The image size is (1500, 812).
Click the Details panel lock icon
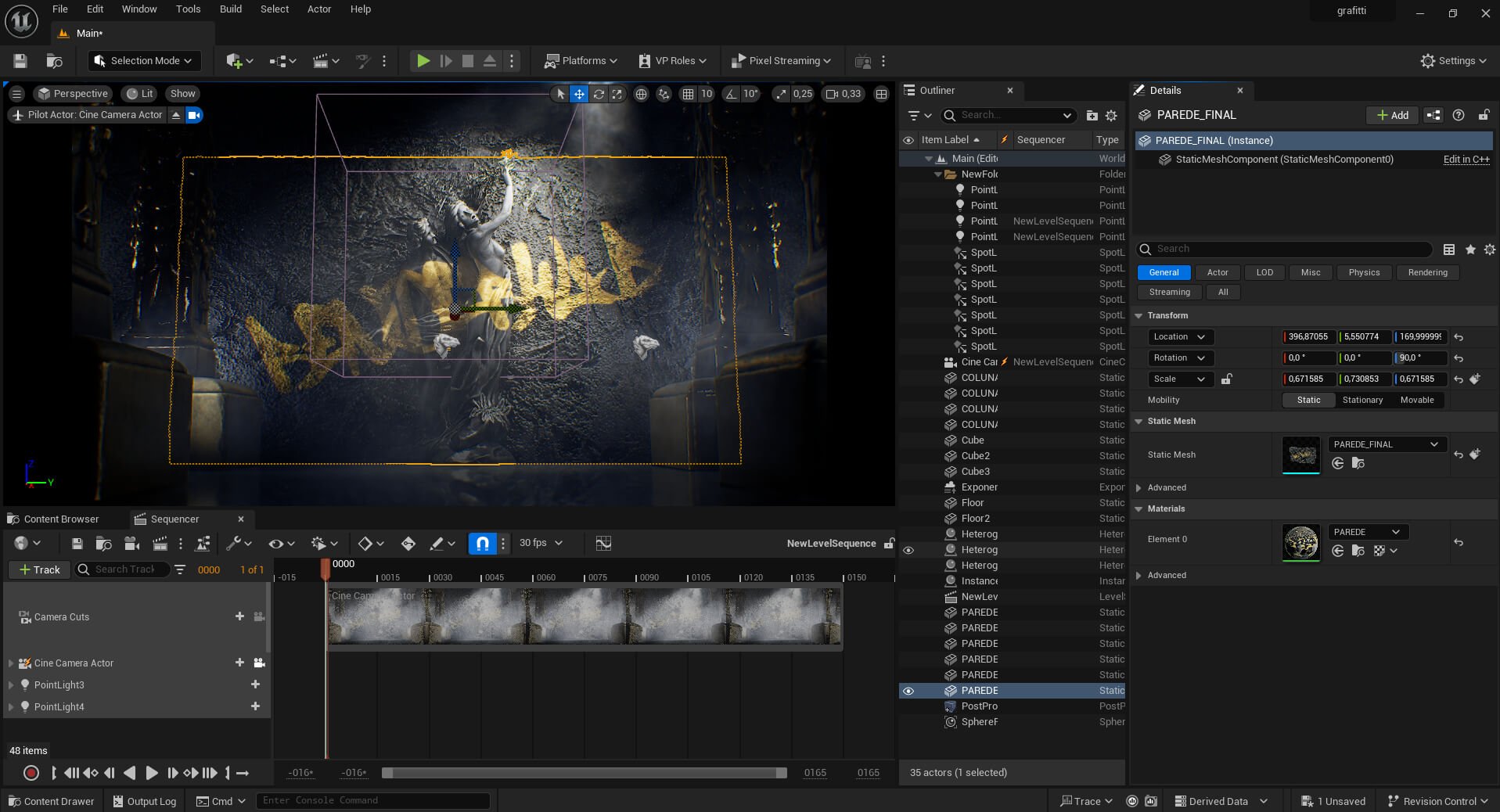point(1484,115)
